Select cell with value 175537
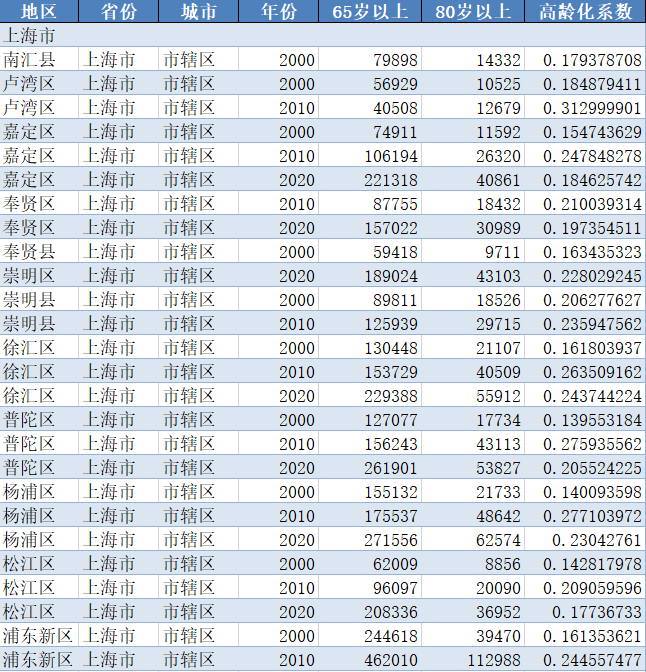The image size is (646, 672). [x=370, y=515]
